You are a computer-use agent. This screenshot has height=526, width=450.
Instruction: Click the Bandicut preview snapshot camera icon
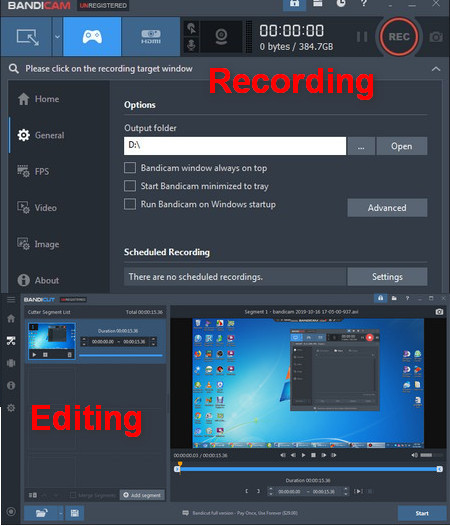click(x=439, y=312)
